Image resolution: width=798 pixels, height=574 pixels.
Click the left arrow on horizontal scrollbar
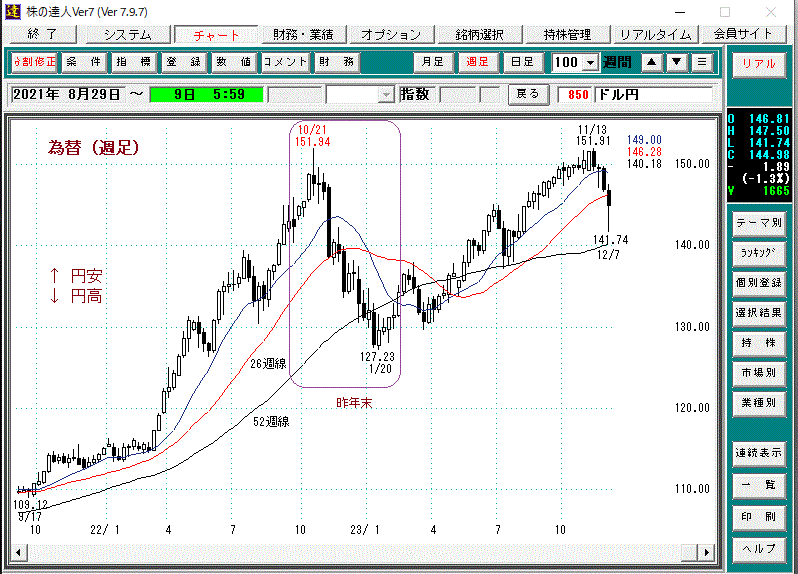coord(16,553)
